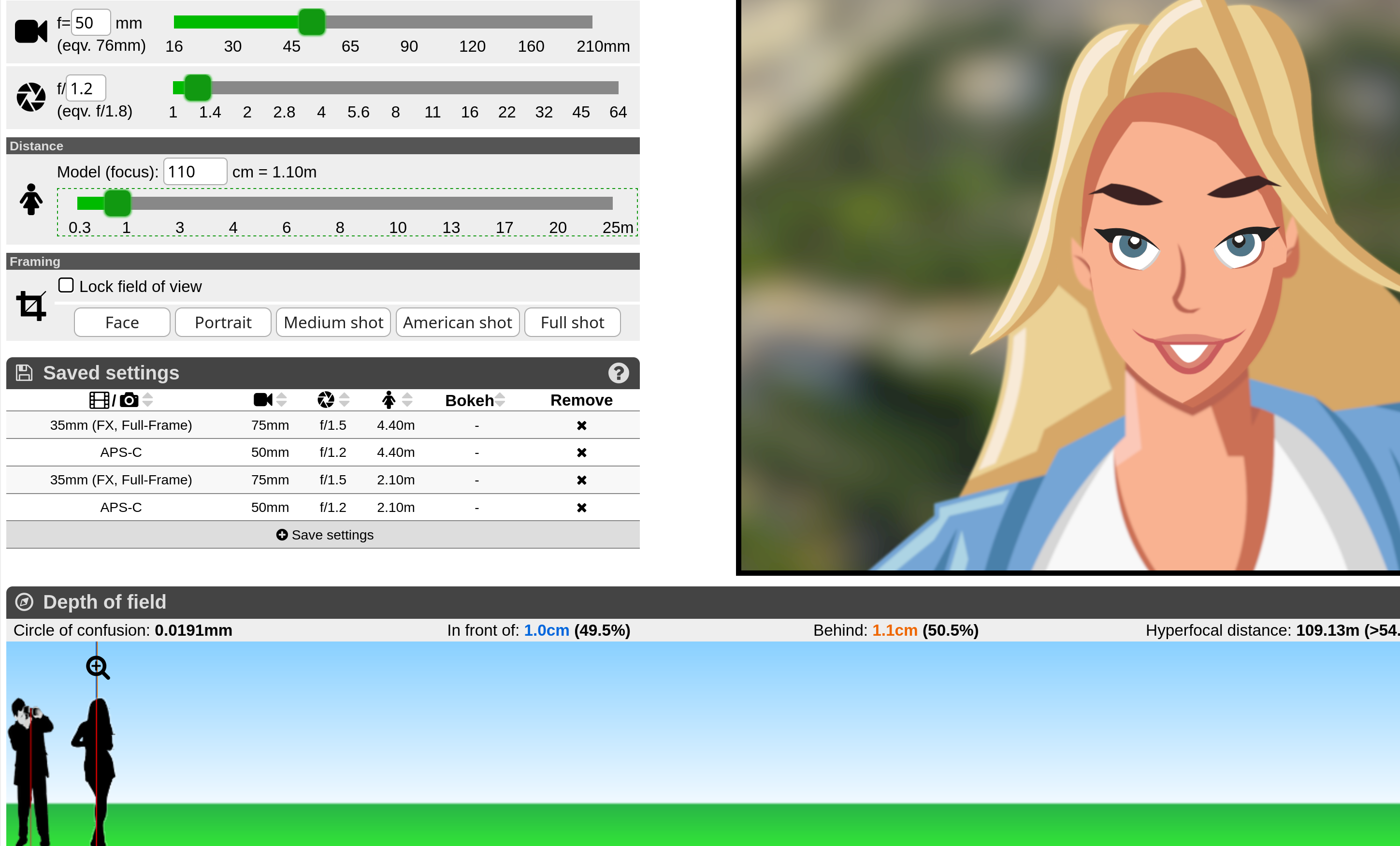The height and width of the screenshot is (846, 1400).
Task: Choose the Full shot framing
Action: tap(573, 322)
